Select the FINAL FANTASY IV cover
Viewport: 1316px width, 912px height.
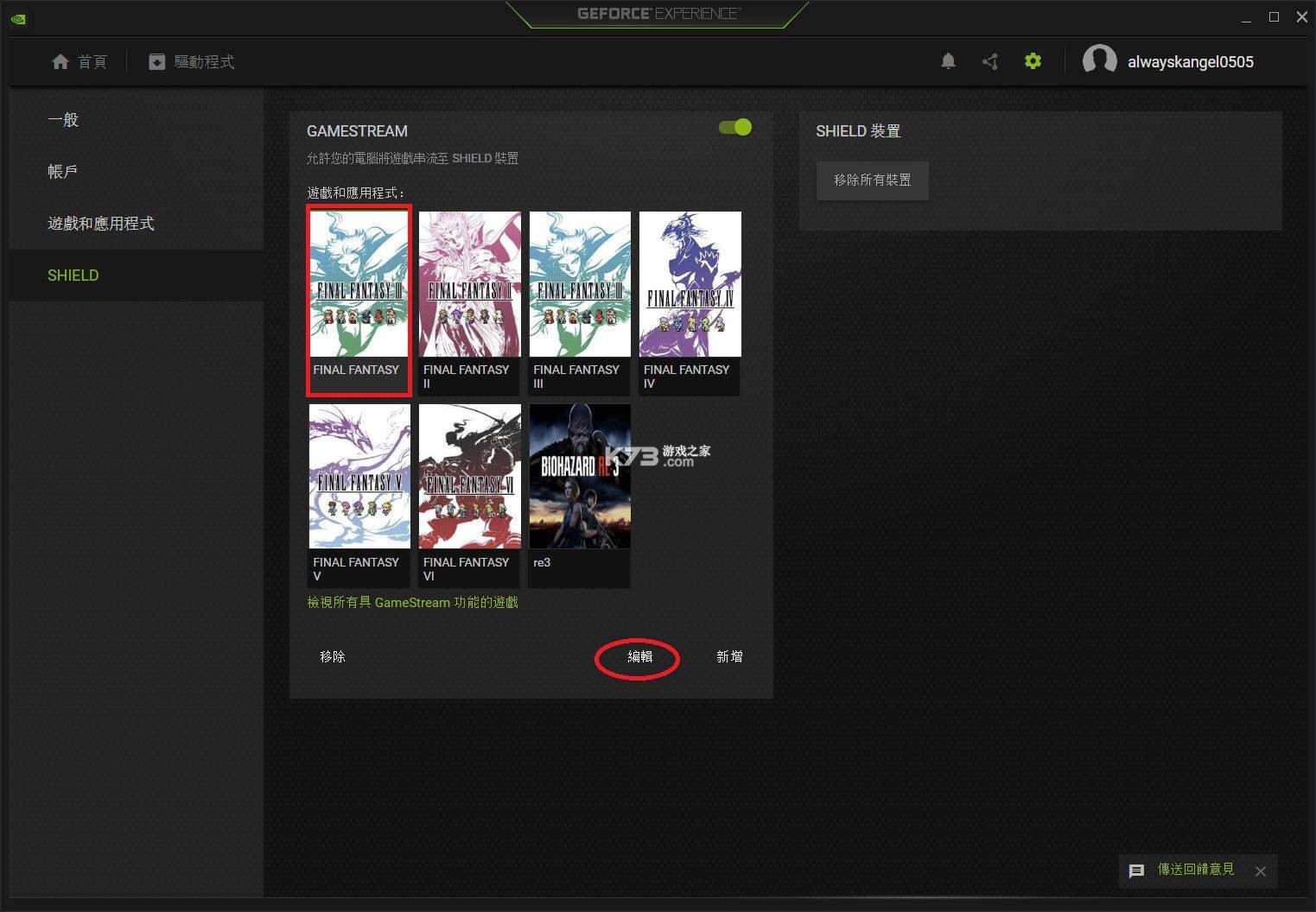pyautogui.click(x=689, y=284)
